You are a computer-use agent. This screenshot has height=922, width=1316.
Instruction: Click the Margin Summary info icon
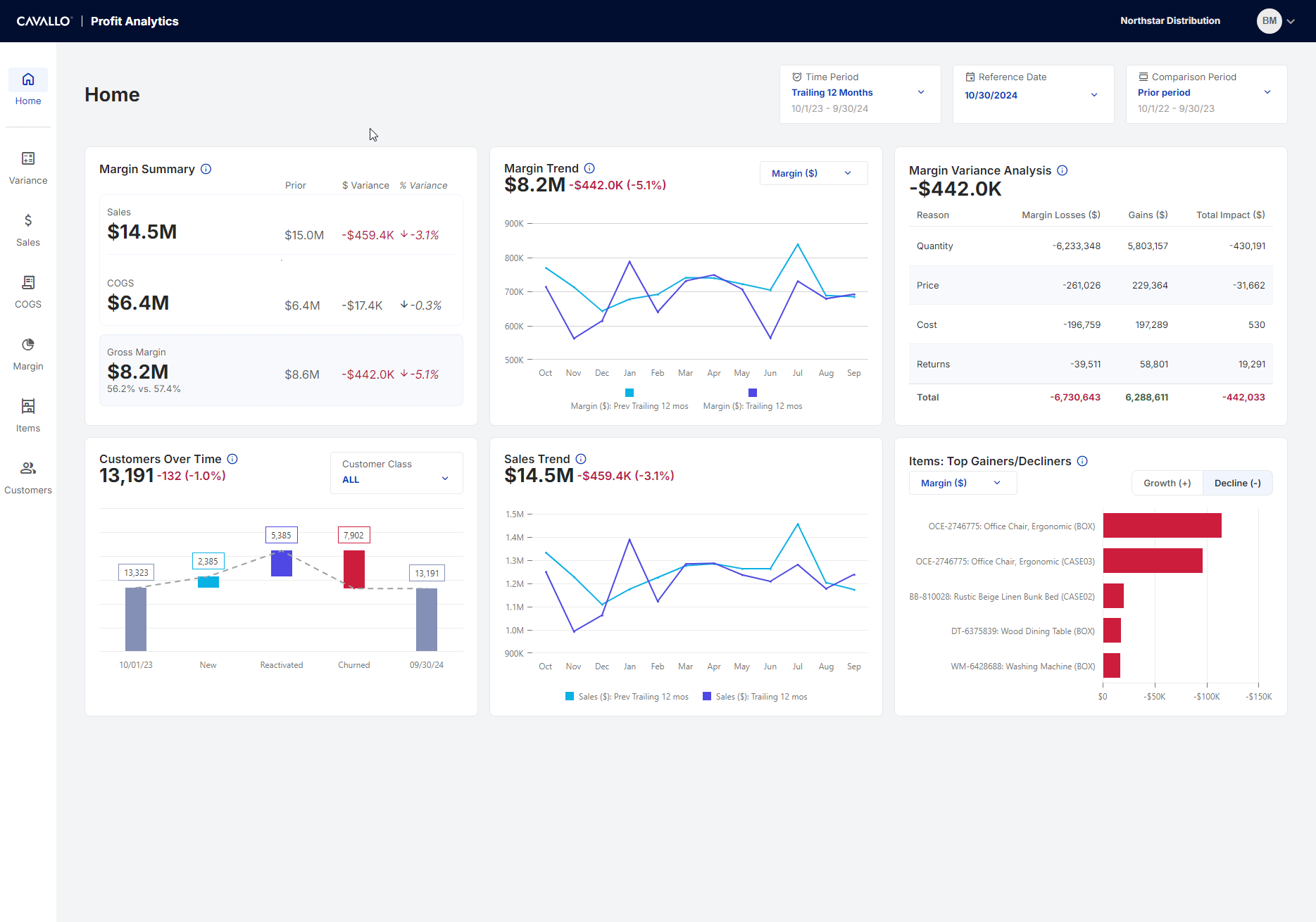[x=206, y=169]
